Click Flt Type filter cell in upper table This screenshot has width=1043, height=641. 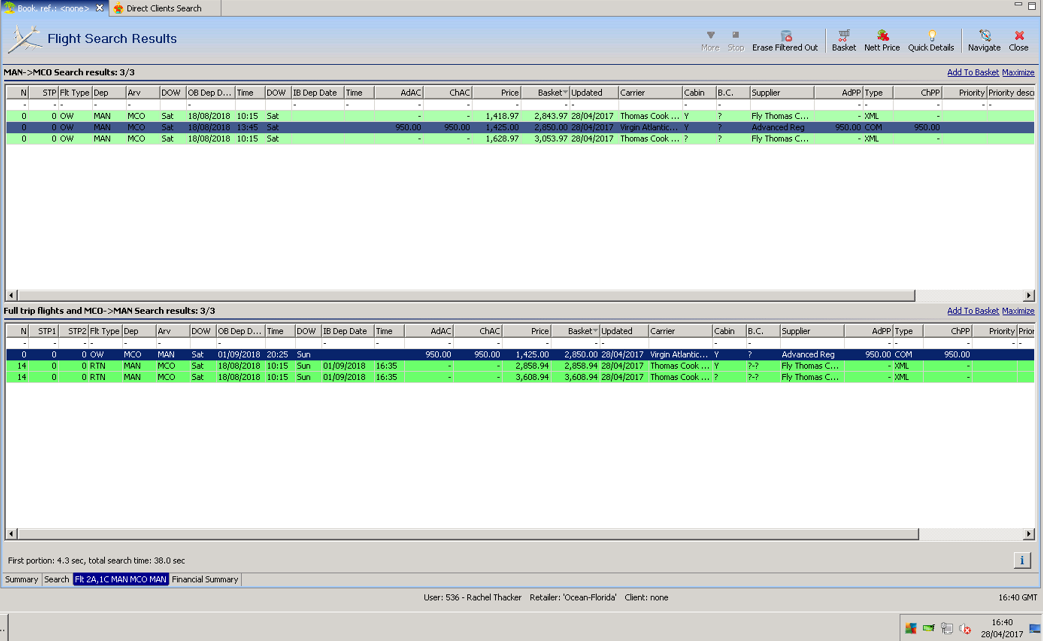tap(74, 104)
